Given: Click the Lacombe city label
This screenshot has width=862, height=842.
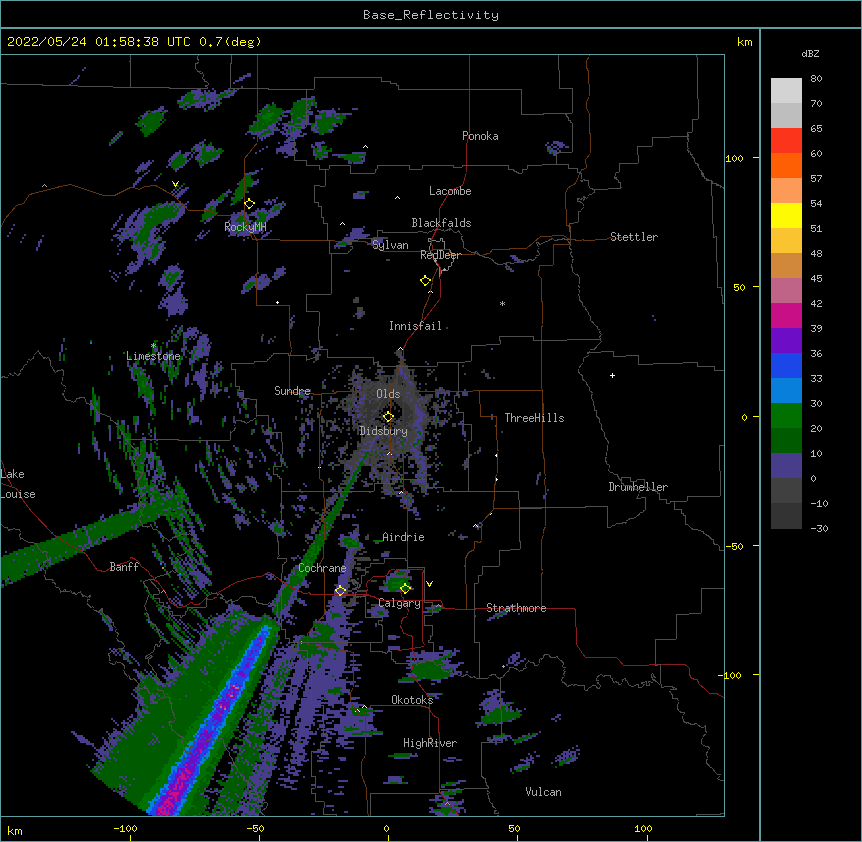Looking at the screenshot, I should (x=450, y=191).
